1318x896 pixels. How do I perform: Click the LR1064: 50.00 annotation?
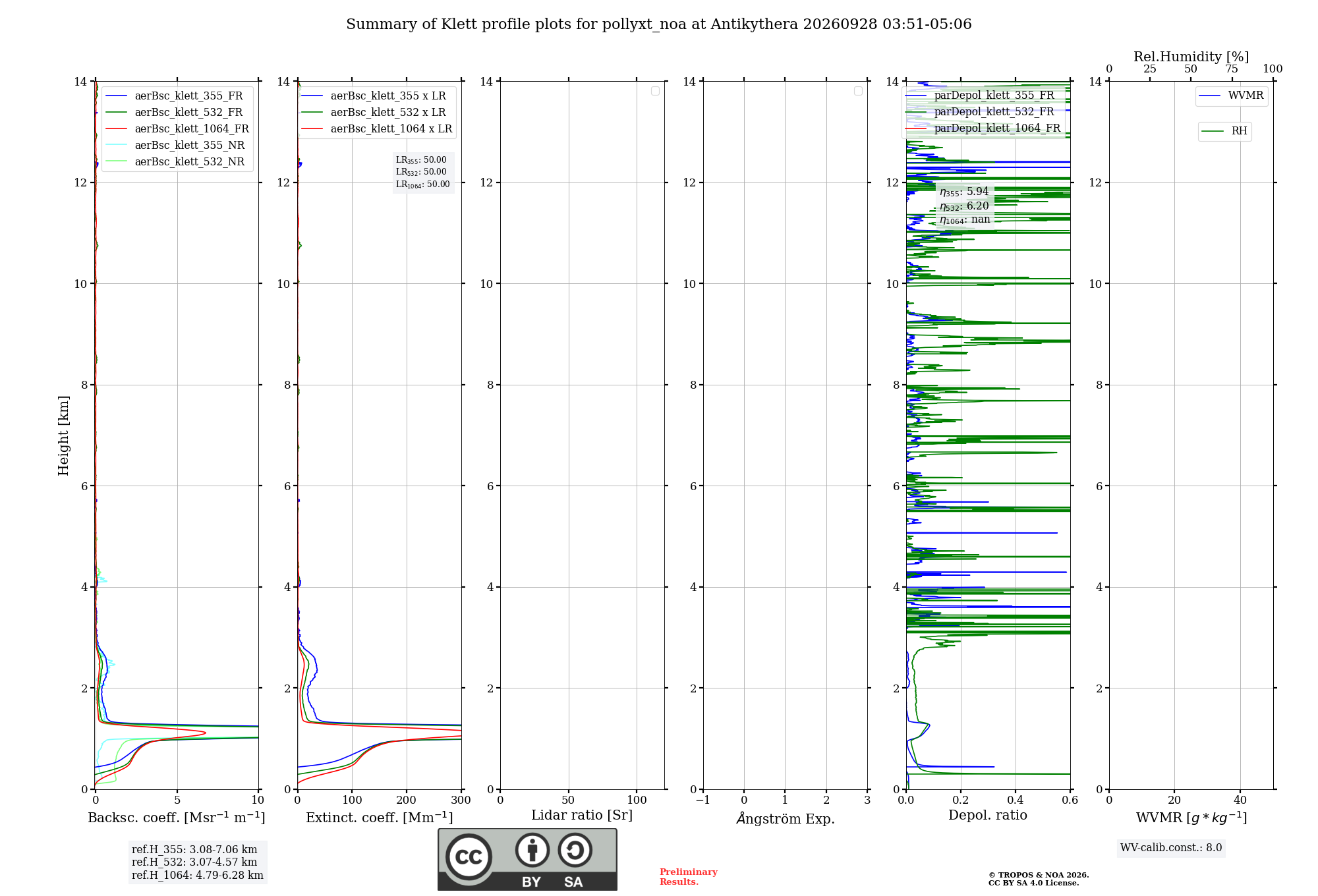[x=423, y=184]
